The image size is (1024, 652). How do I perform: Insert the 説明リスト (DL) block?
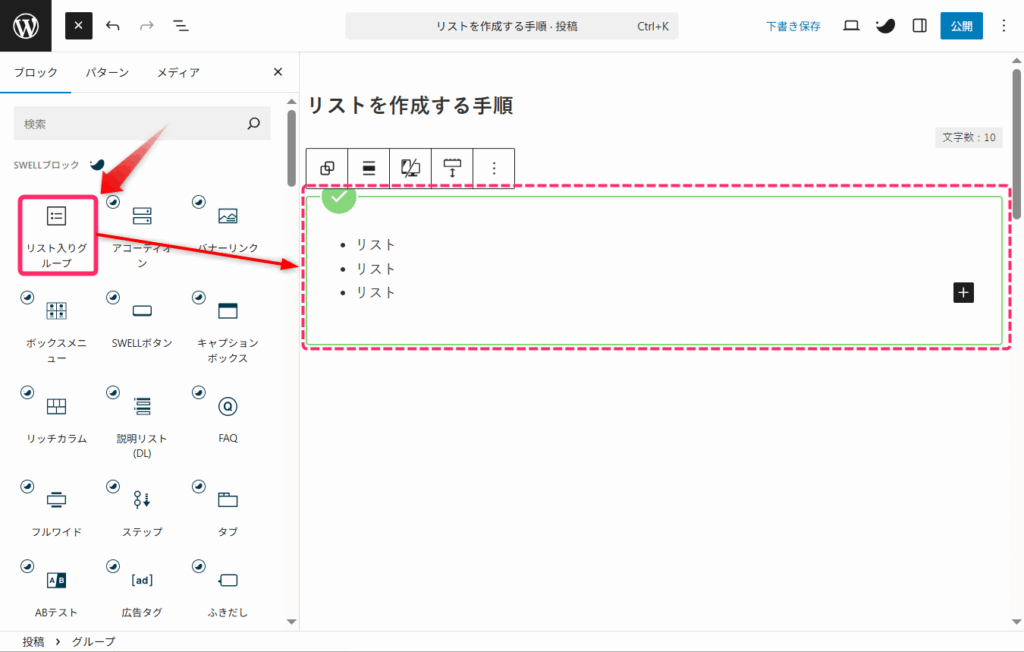142,423
